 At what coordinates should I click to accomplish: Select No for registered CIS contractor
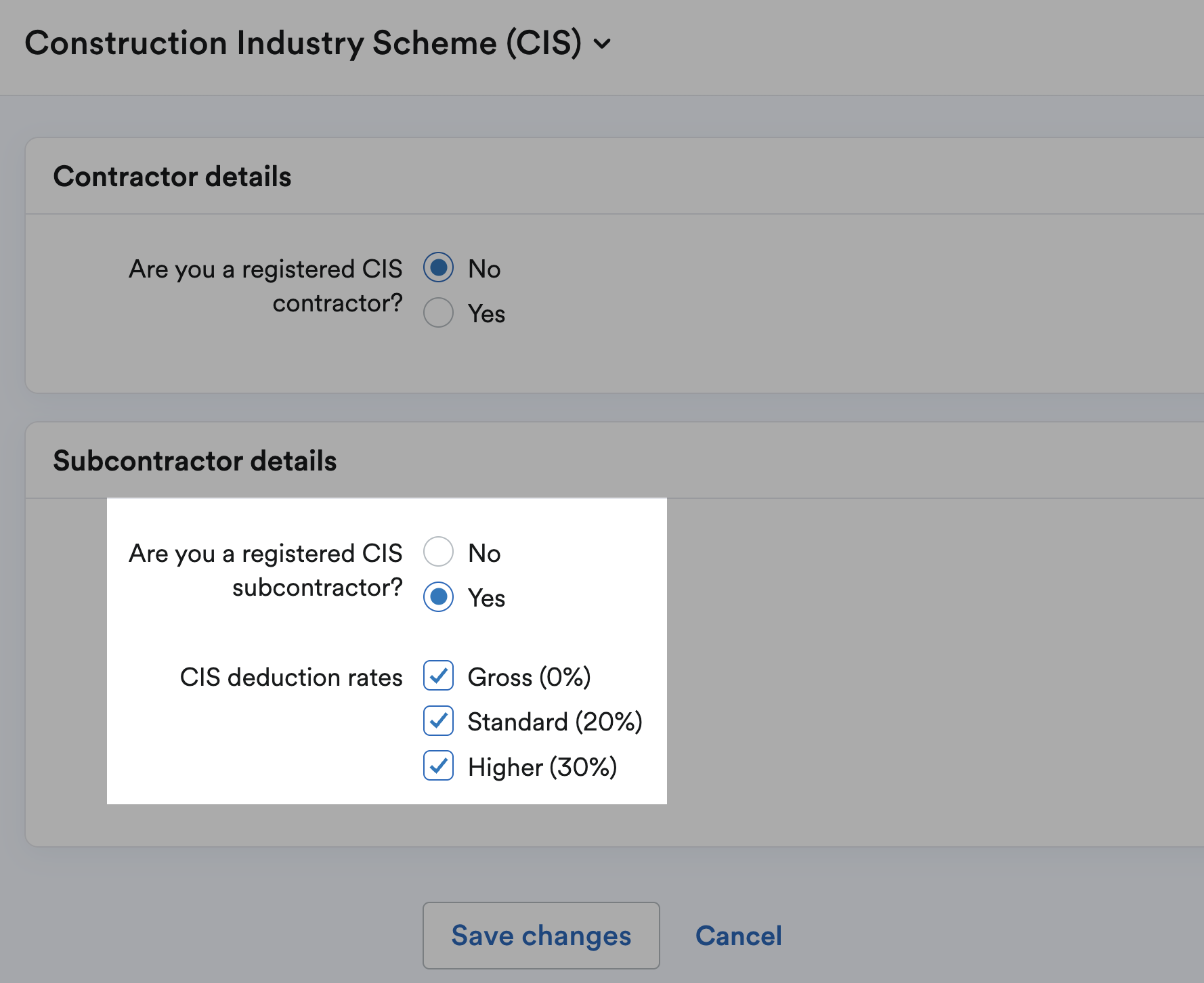pyautogui.click(x=438, y=268)
